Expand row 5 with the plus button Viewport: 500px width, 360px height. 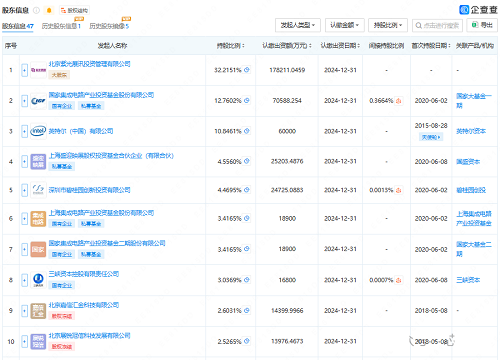(24, 190)
